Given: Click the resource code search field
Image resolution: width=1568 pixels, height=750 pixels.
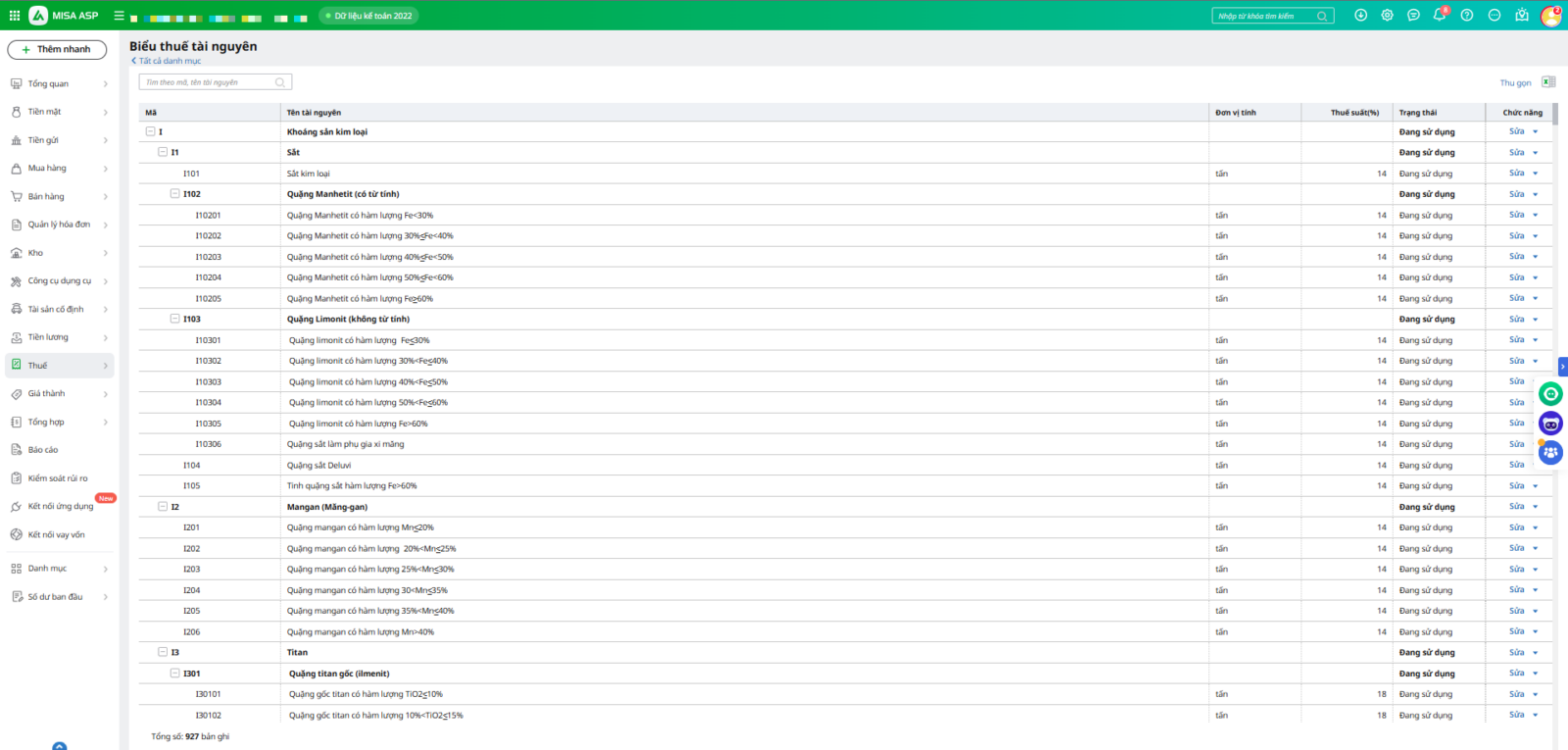Looking at the screenshot, I should (208, 82).
